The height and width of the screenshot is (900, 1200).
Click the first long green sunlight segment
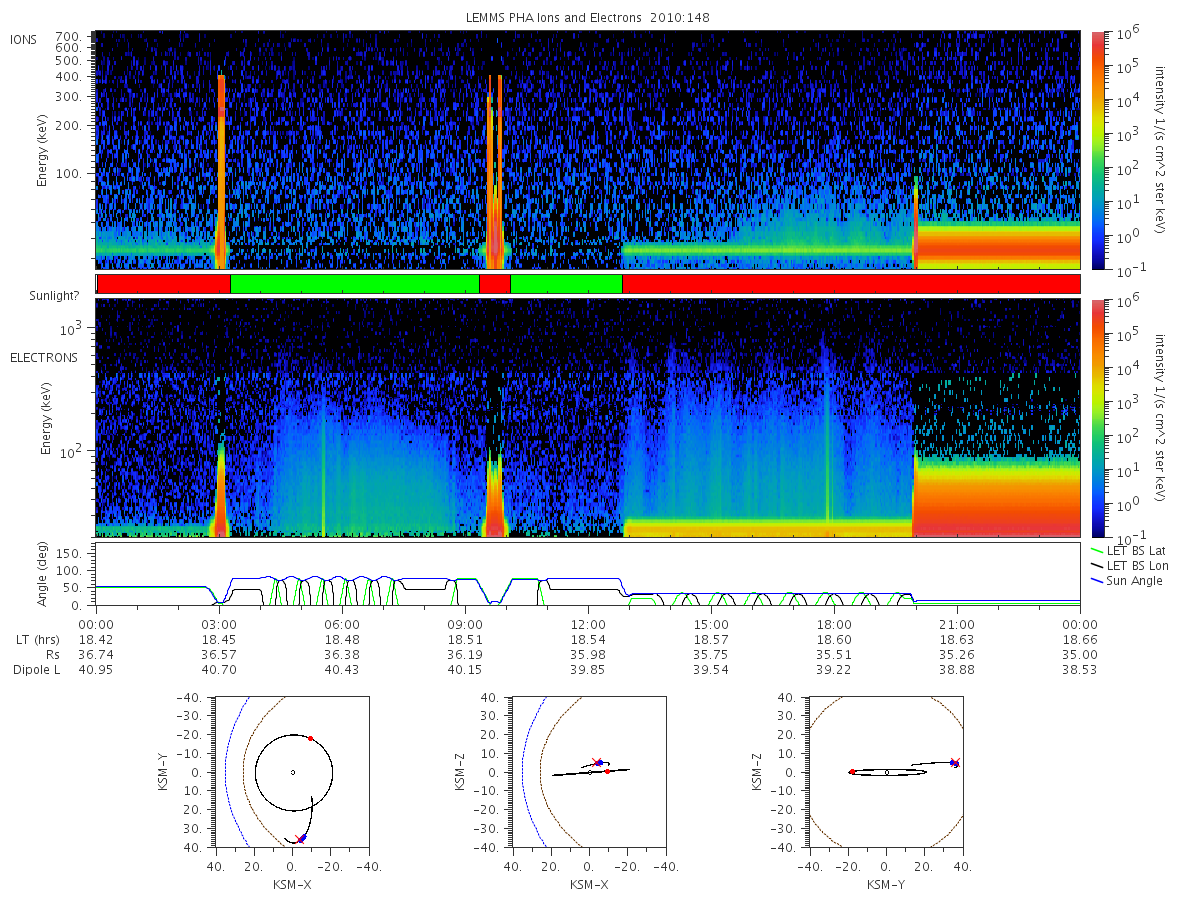tap(355, 284)
